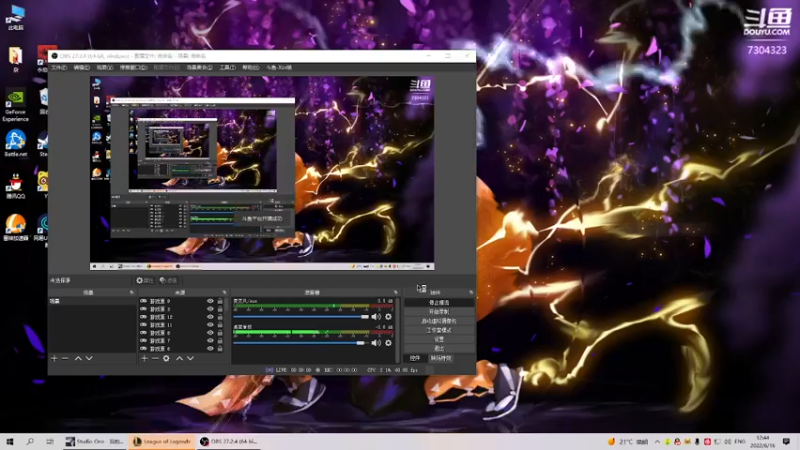
Task: Open the 工具(T) menu
Action: tap(228, 67)
